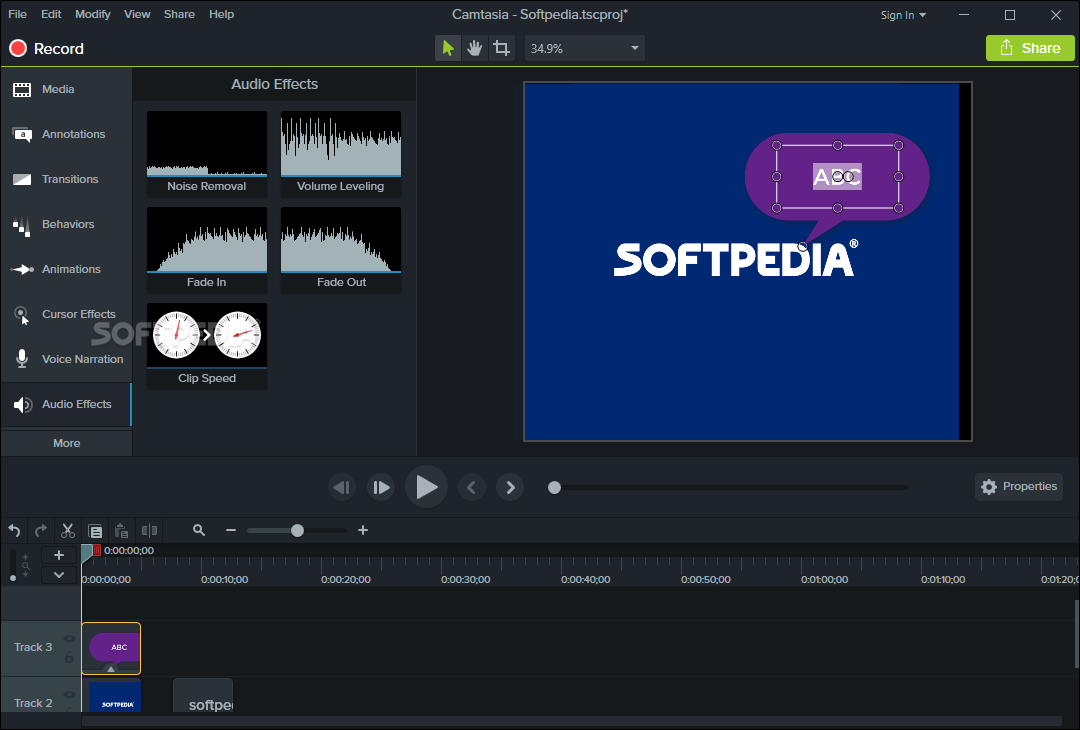This screenshot has width=1080, height=730.
Task: Jump to the previous marker arrow
Action: click(472, 488)
